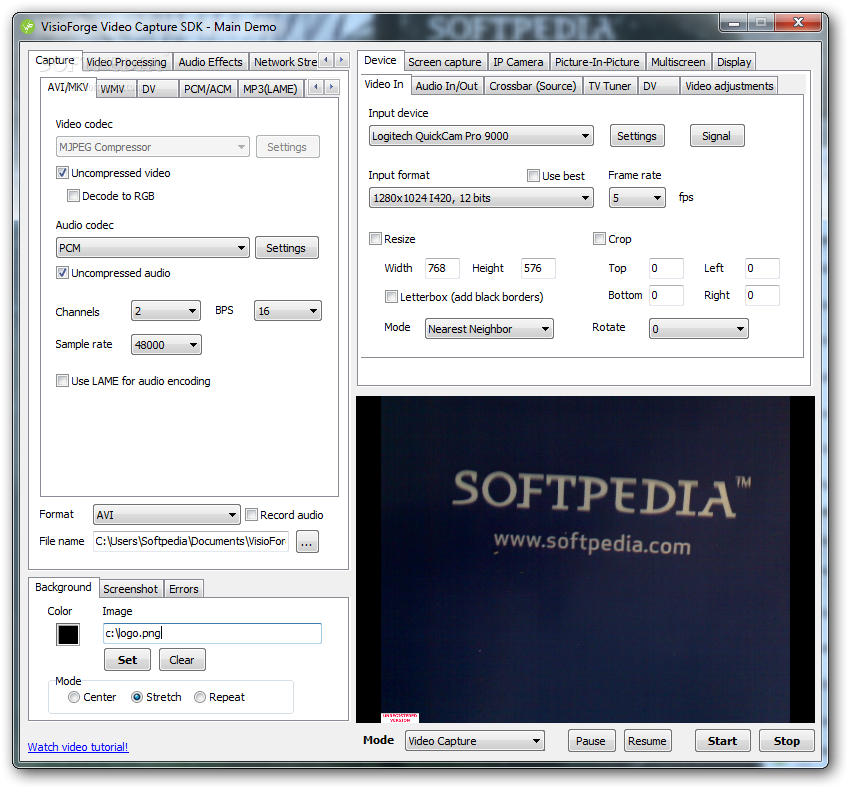Viewport: 849px width, 789px height.
Task: Toggle Uncompressed audio checkbox
Action: click(x=62, y=273)
